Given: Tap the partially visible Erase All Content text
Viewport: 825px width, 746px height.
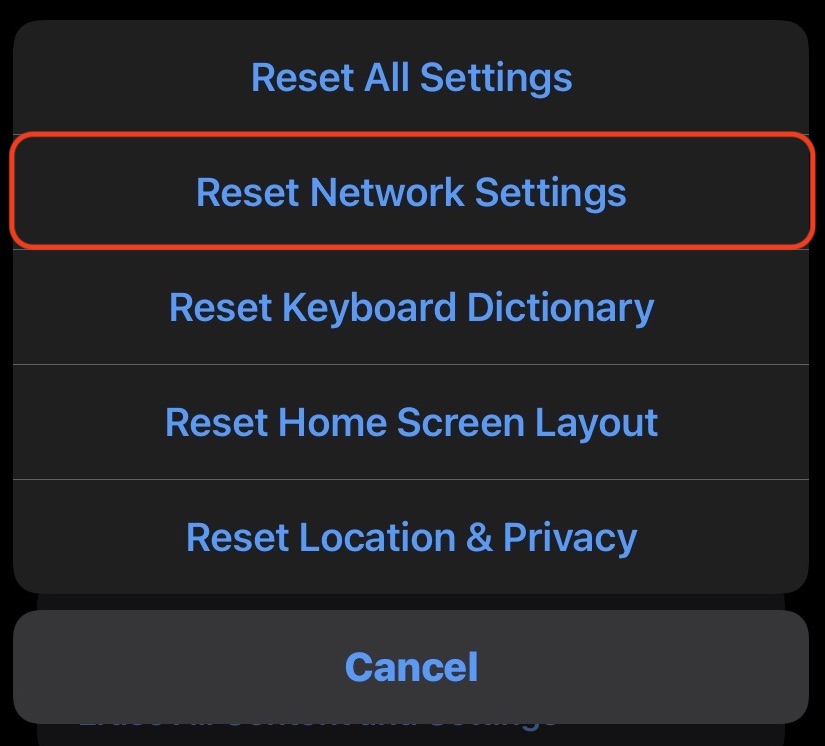Looking at the screenshot, I should pyautogui.click(x=412, y=716).
